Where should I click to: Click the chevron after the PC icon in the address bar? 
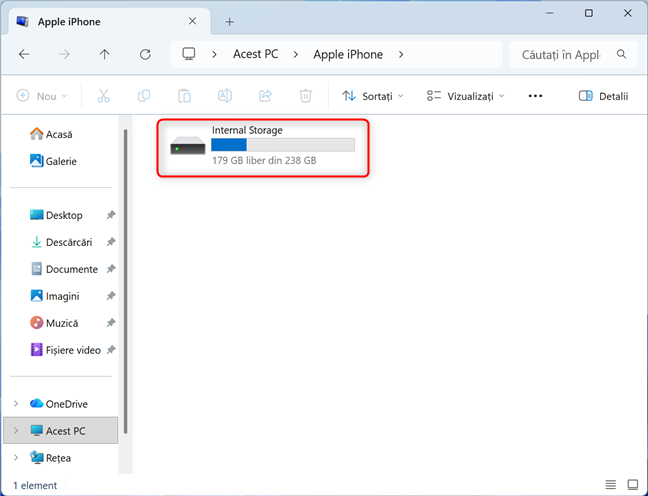click(x=214, y=54)
